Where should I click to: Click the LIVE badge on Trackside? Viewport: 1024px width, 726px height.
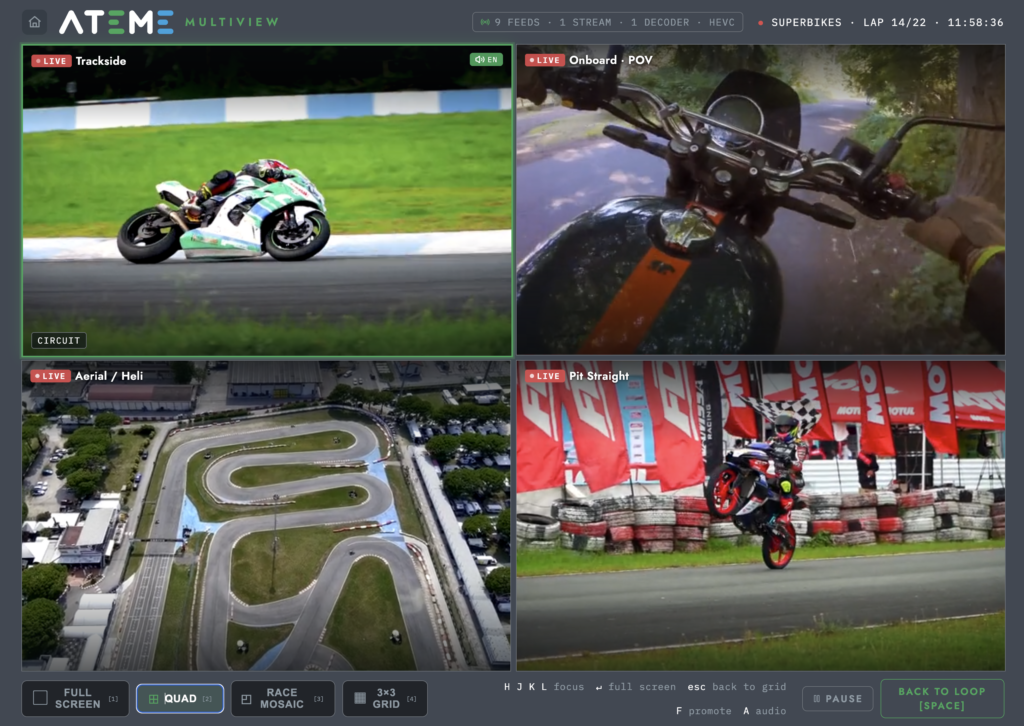coord(51,61)
